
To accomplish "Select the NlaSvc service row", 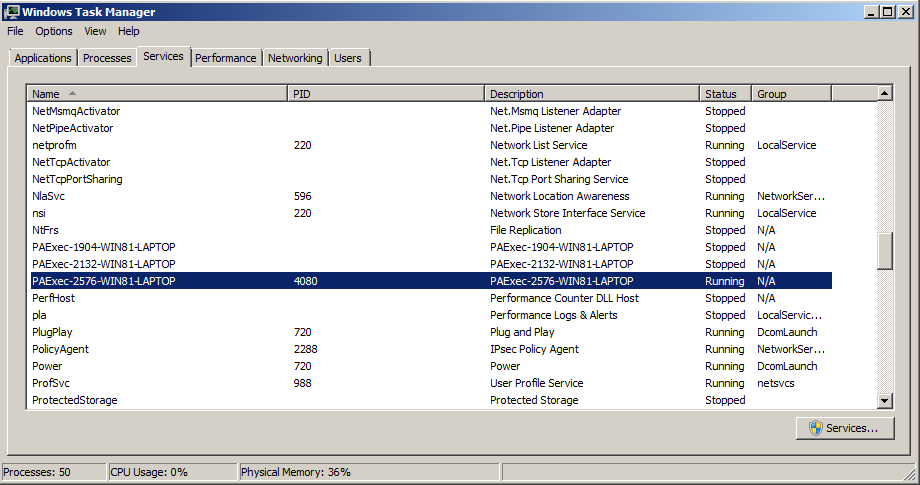I will pyautogui.click(x=431, y=196).
